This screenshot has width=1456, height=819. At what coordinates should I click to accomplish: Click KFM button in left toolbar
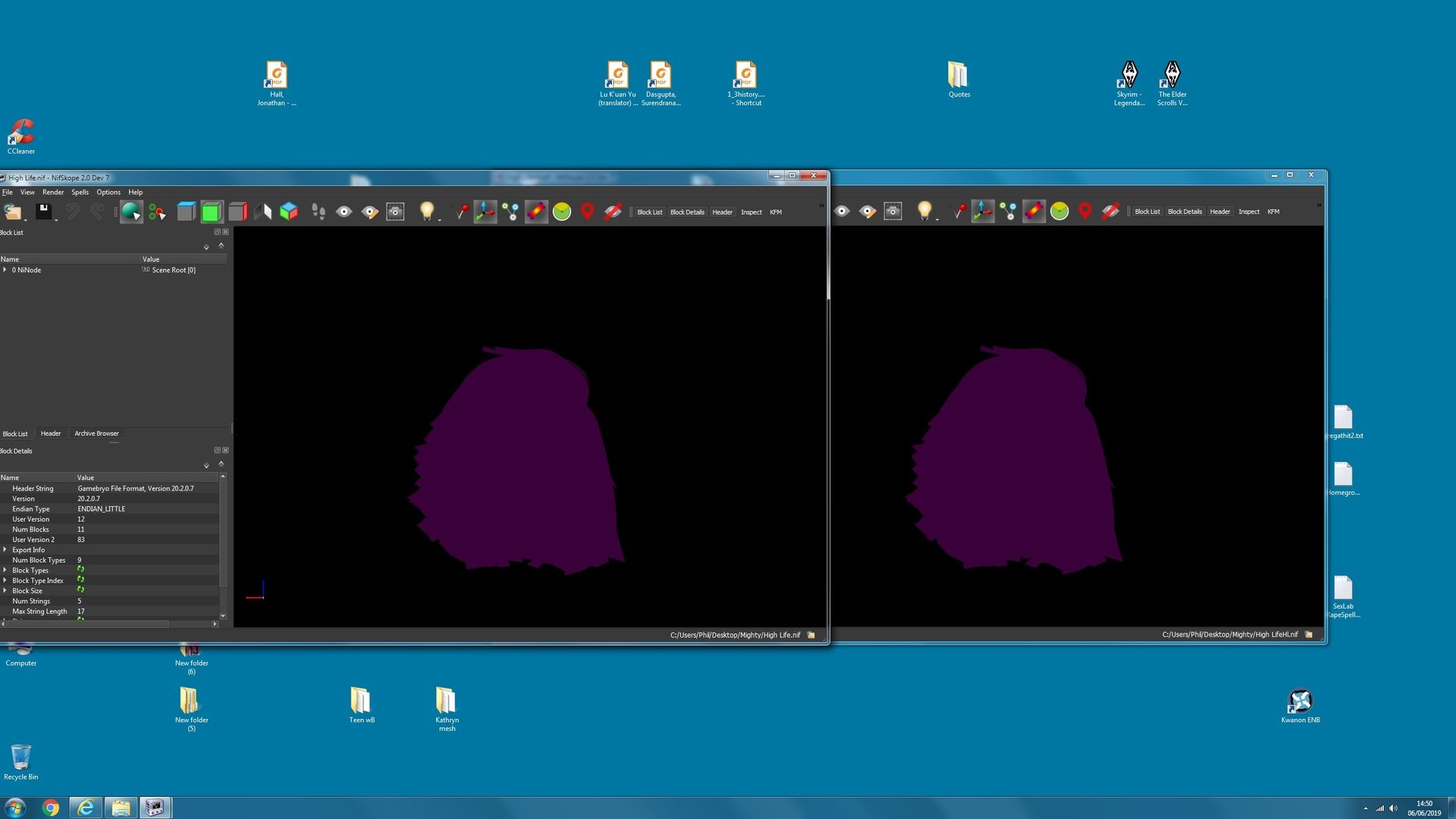pos(776,212)
